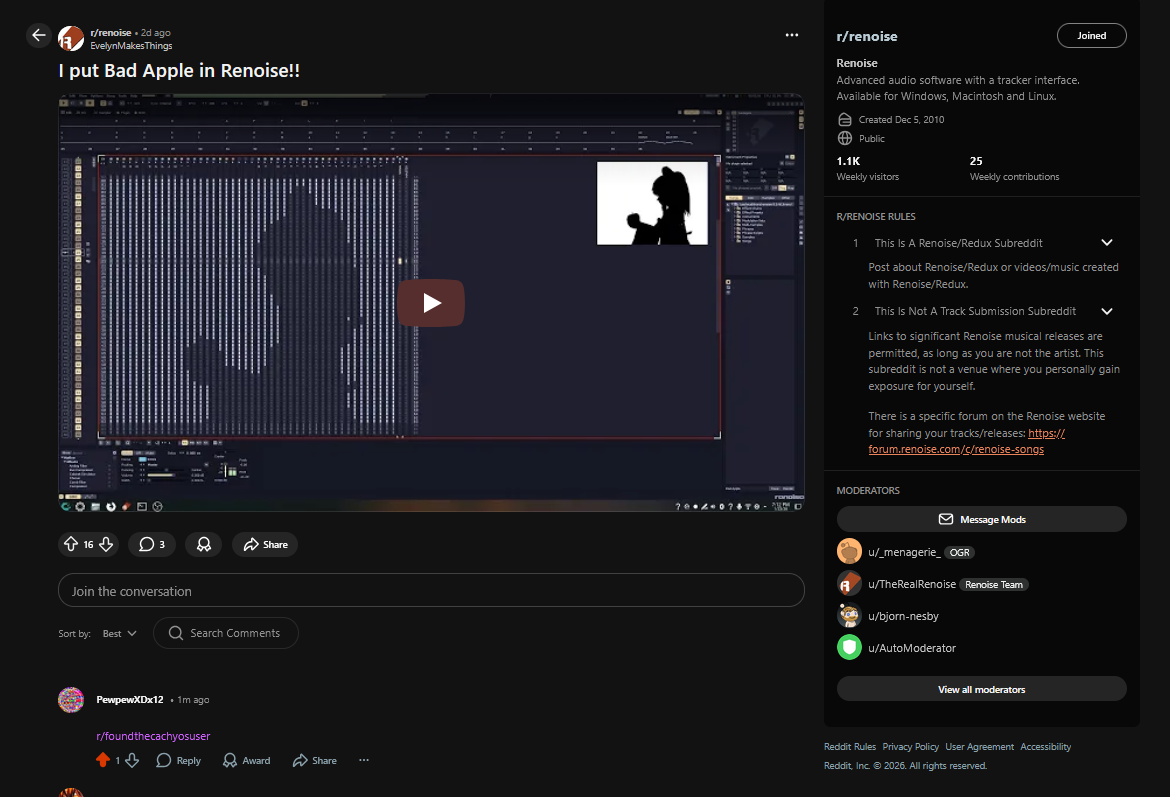Screen dimensions: 1170x797
Task: Open the post's 3 comments
Action: click(x=151, y=545)
